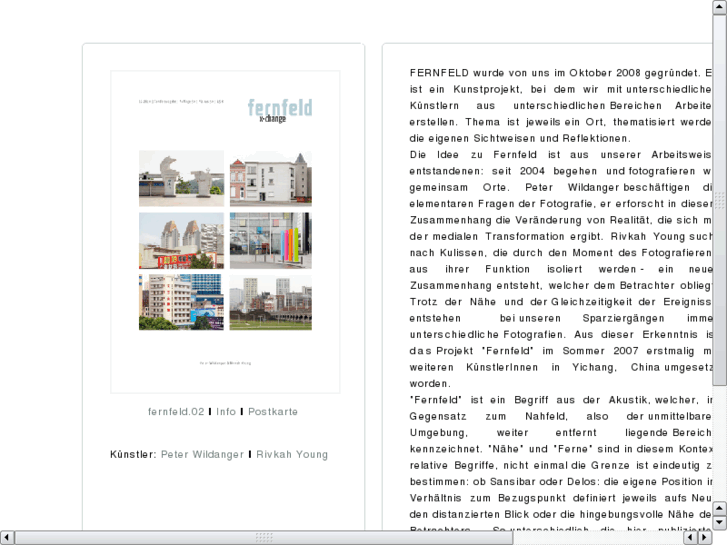Viewport: 727px width, 545px height.
Task: Open the Postkarte link
Action: click(x=273, y=411)
